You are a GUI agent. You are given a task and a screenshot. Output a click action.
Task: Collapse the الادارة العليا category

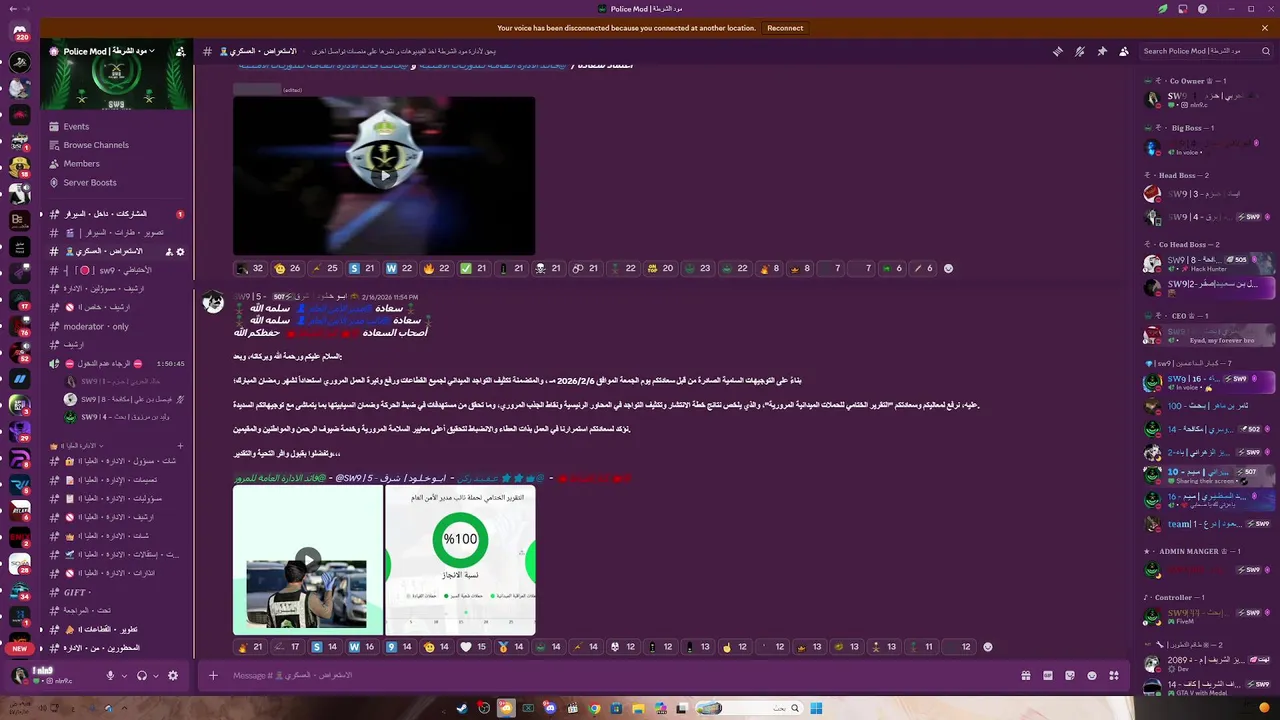tap(77, 446)
